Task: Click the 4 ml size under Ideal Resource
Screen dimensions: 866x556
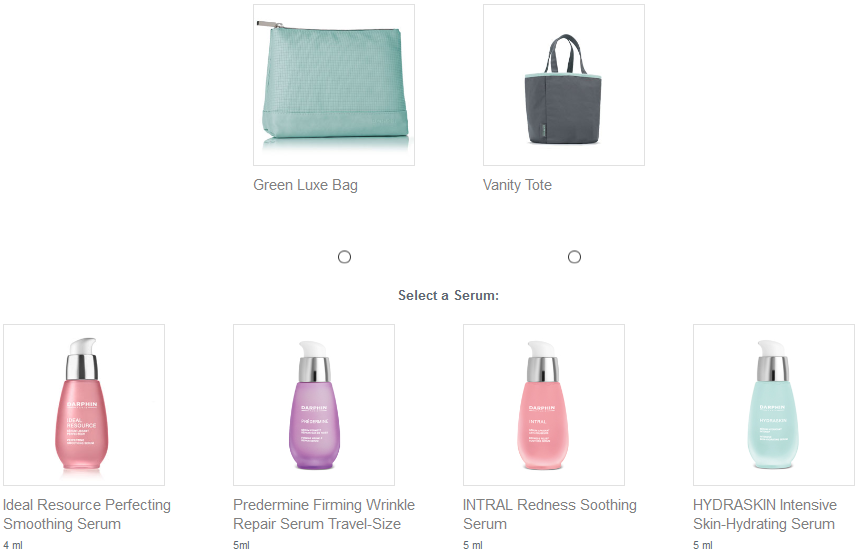Action: pyautogui.click(x=13, y=545)
